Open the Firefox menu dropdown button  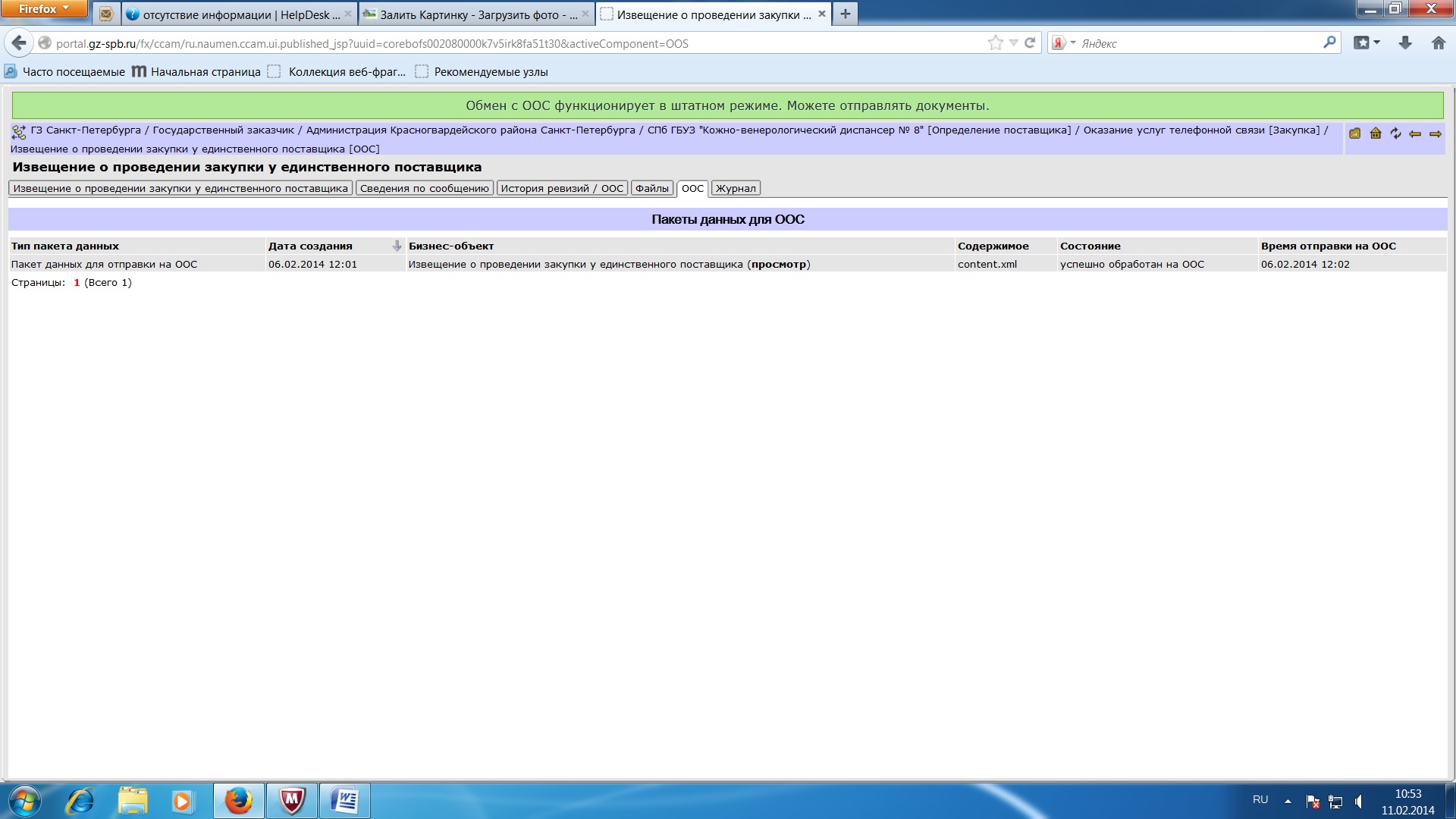pyautogui.click(x=44, y=9)
